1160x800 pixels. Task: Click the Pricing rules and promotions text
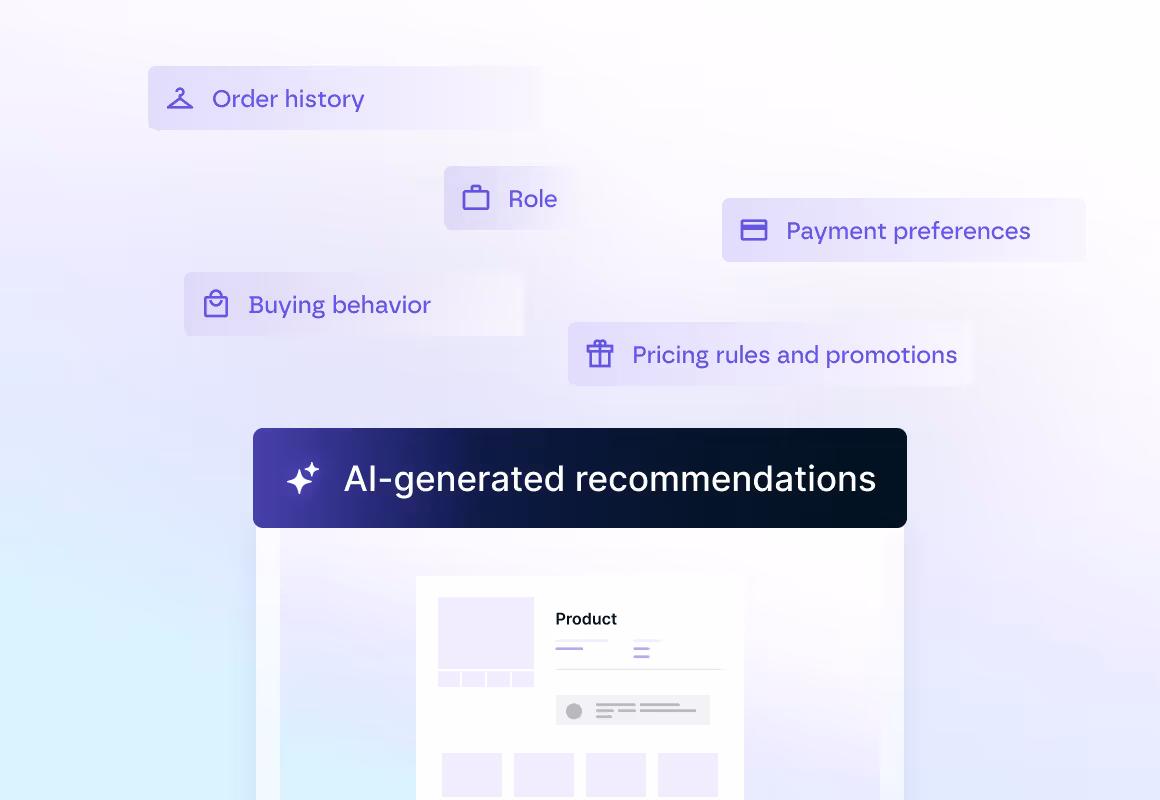(795, 355)
